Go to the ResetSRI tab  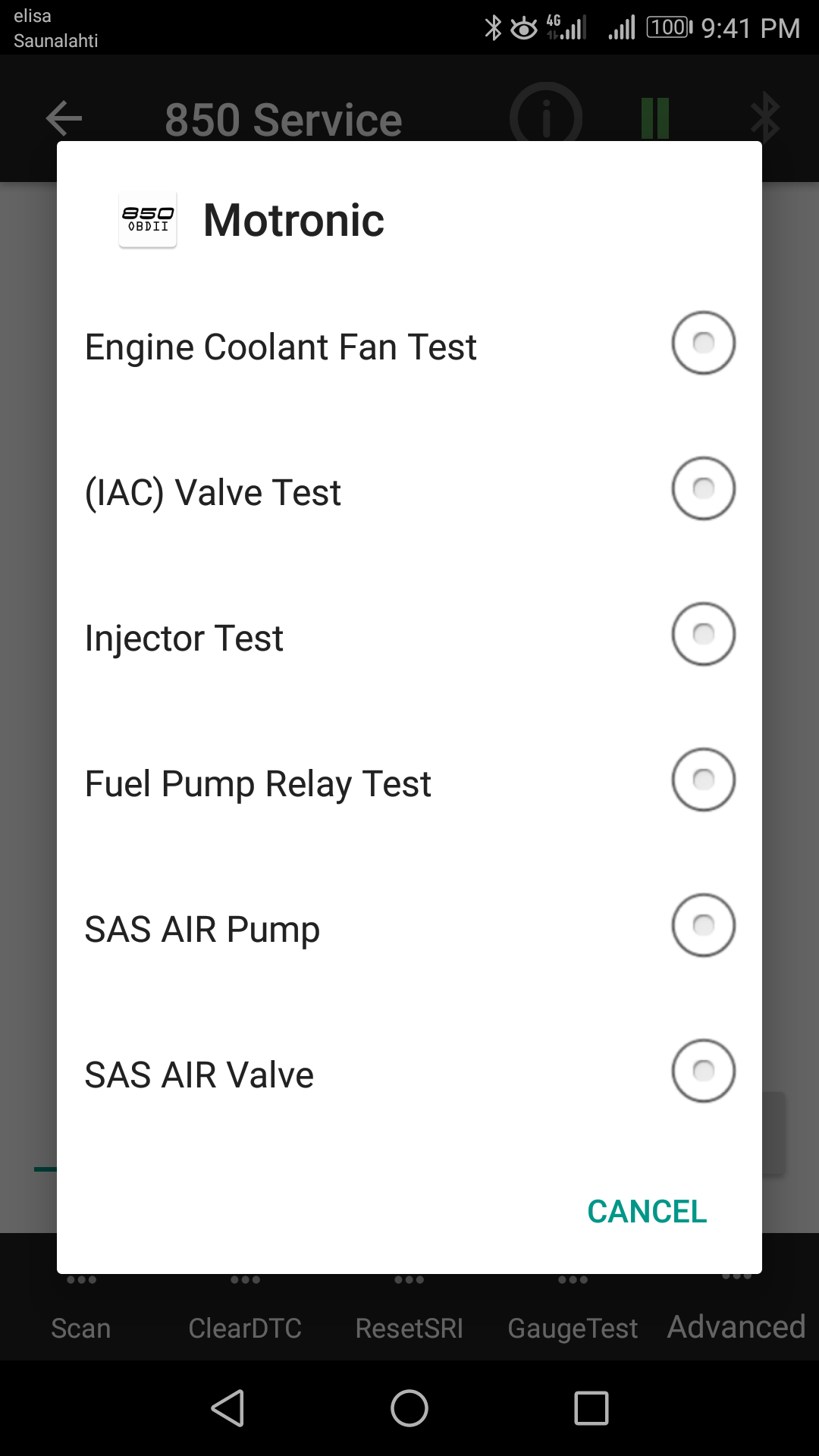[409, 1327]
